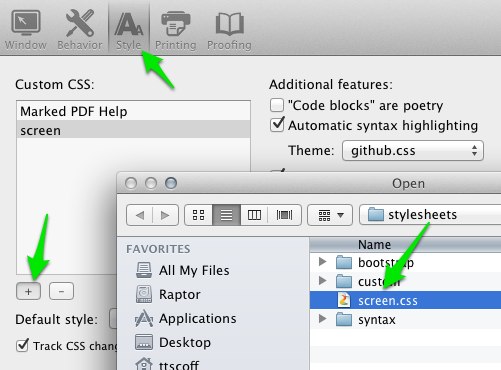Viewport: 501px width, 370px height.
Task: Disable Automatic syntax highlighting checkbox
Action: point(277,125)
